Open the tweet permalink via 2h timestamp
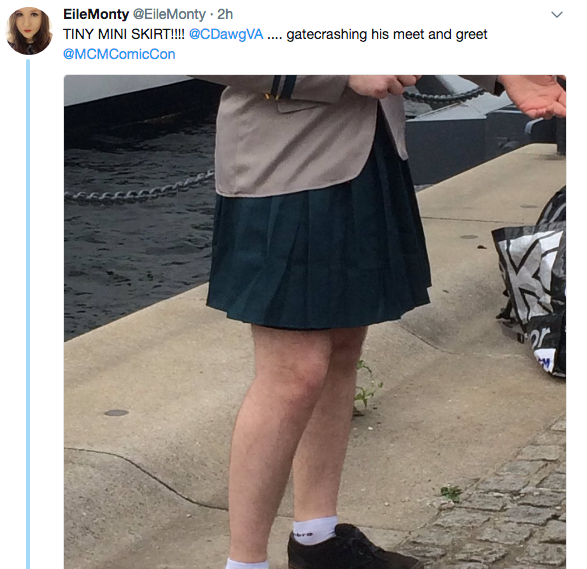 225,14
